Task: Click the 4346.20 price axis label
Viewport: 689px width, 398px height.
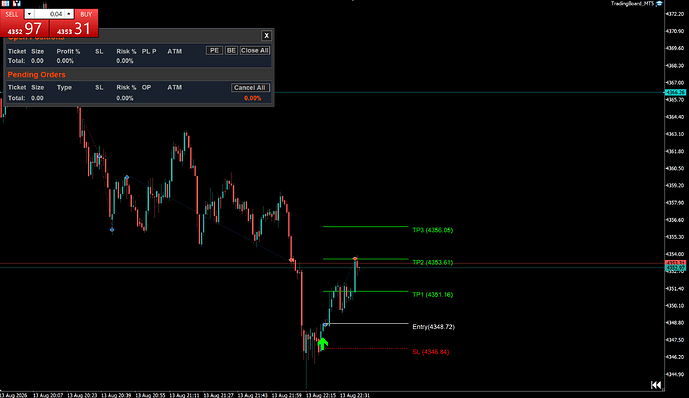Action: 675,357
